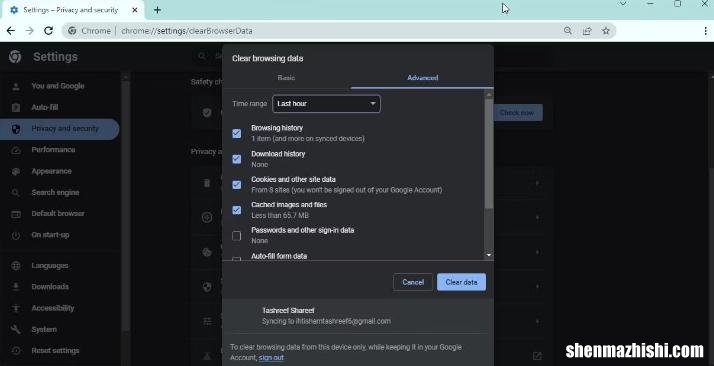Click the sign out link
This screenshot has width=714, height=366.
click(271, 358)
